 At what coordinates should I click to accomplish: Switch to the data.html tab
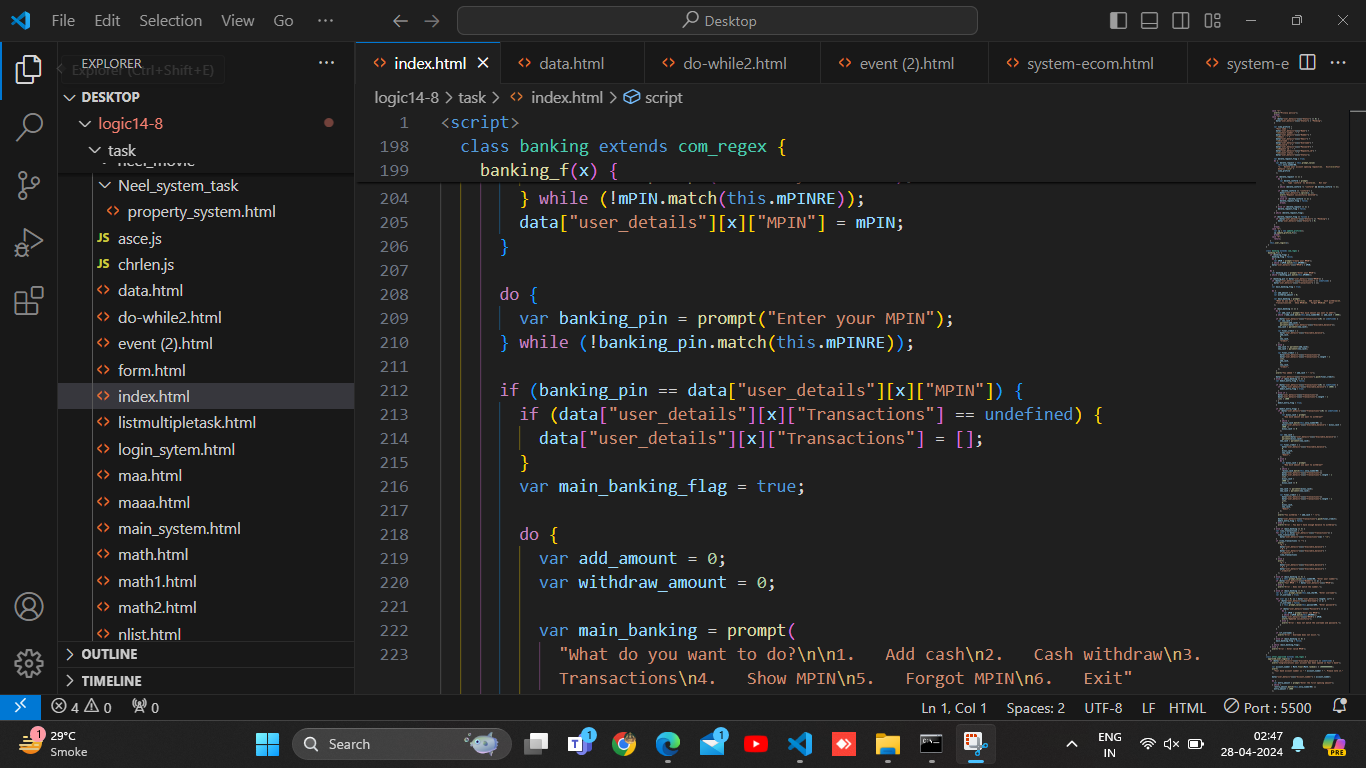click(571, 63)
